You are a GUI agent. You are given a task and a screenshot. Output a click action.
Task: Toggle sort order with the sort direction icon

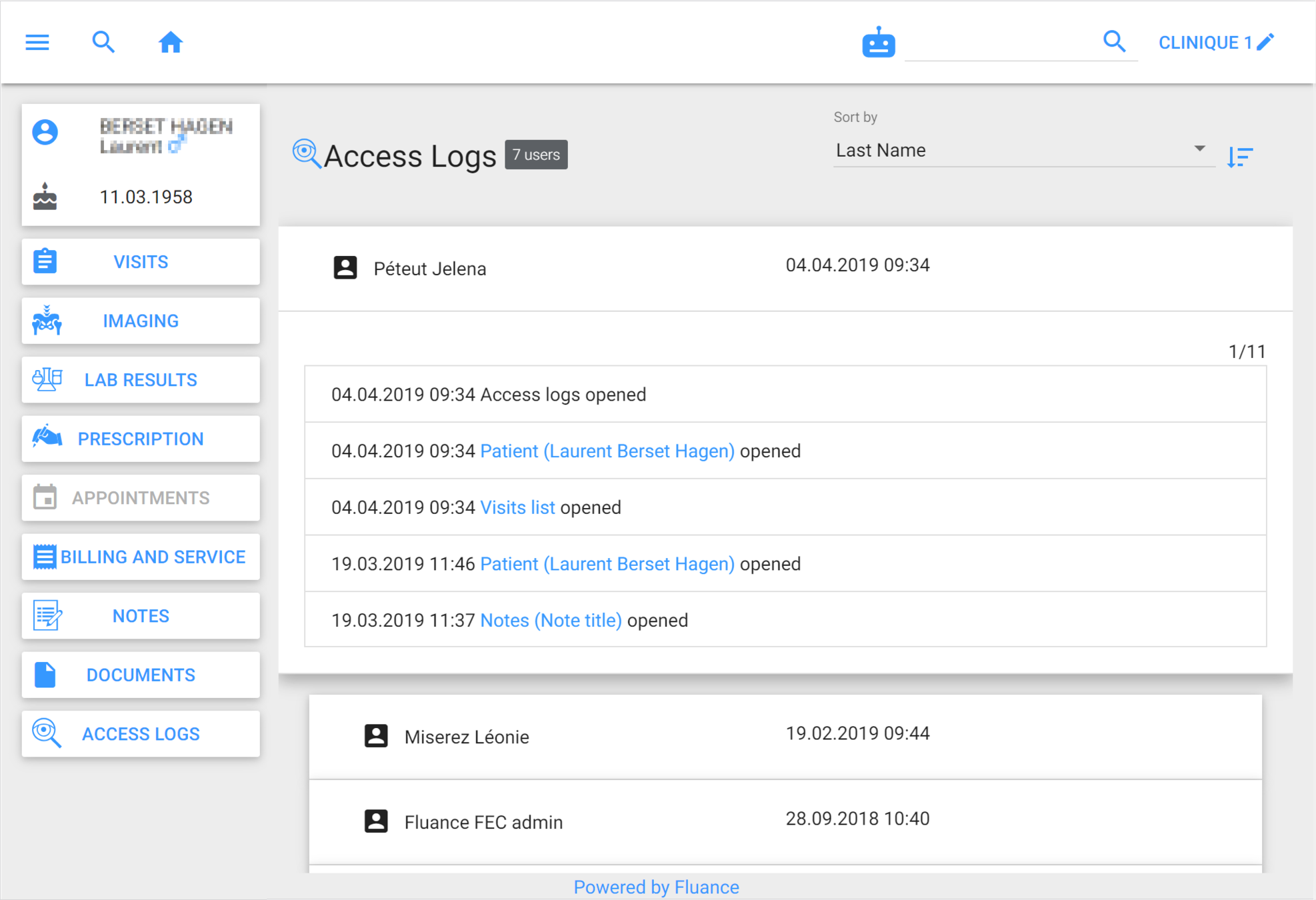point(1240,157)
